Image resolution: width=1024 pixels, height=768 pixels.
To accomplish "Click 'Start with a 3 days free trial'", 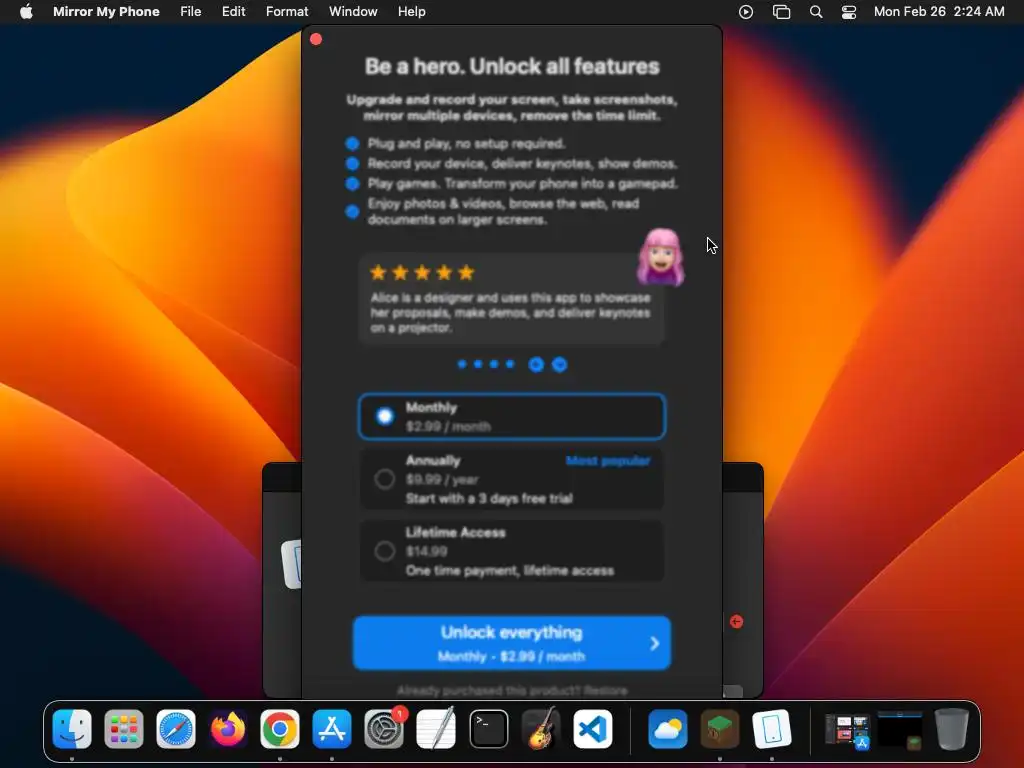I will [x=489, y=498].
